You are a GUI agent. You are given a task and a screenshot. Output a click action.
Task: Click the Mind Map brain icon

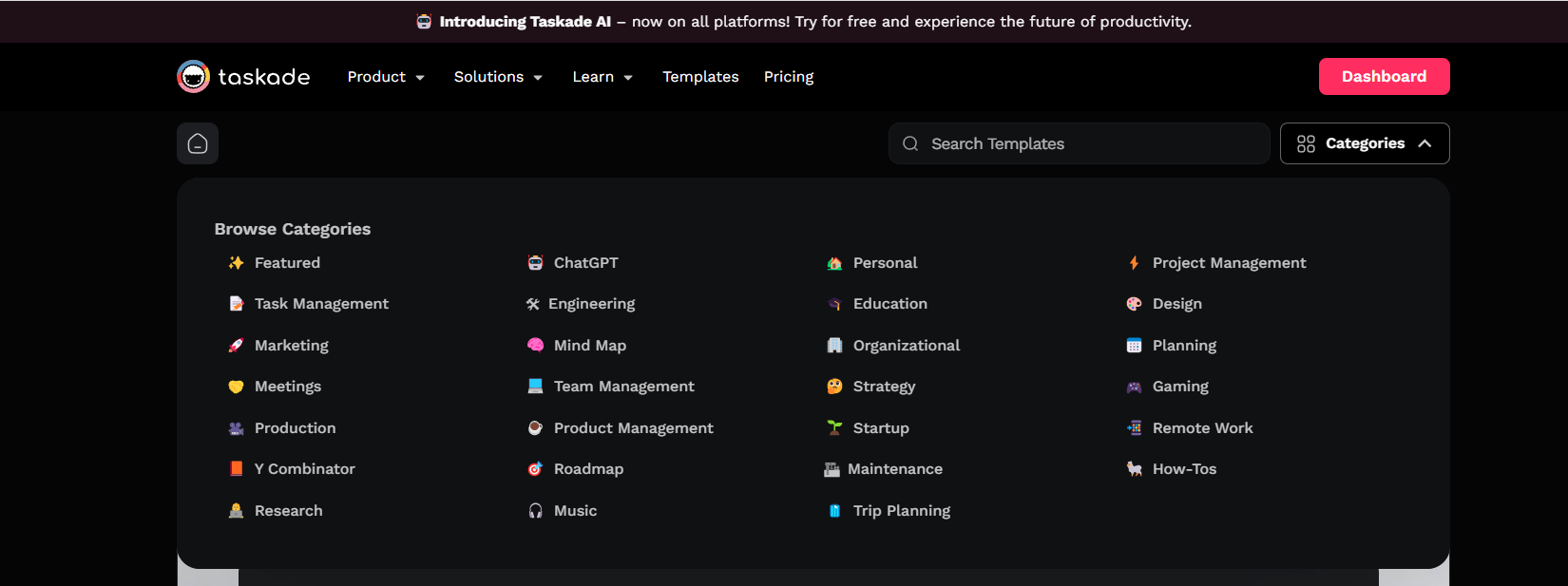pyautogui.click(x=535, y=346)
